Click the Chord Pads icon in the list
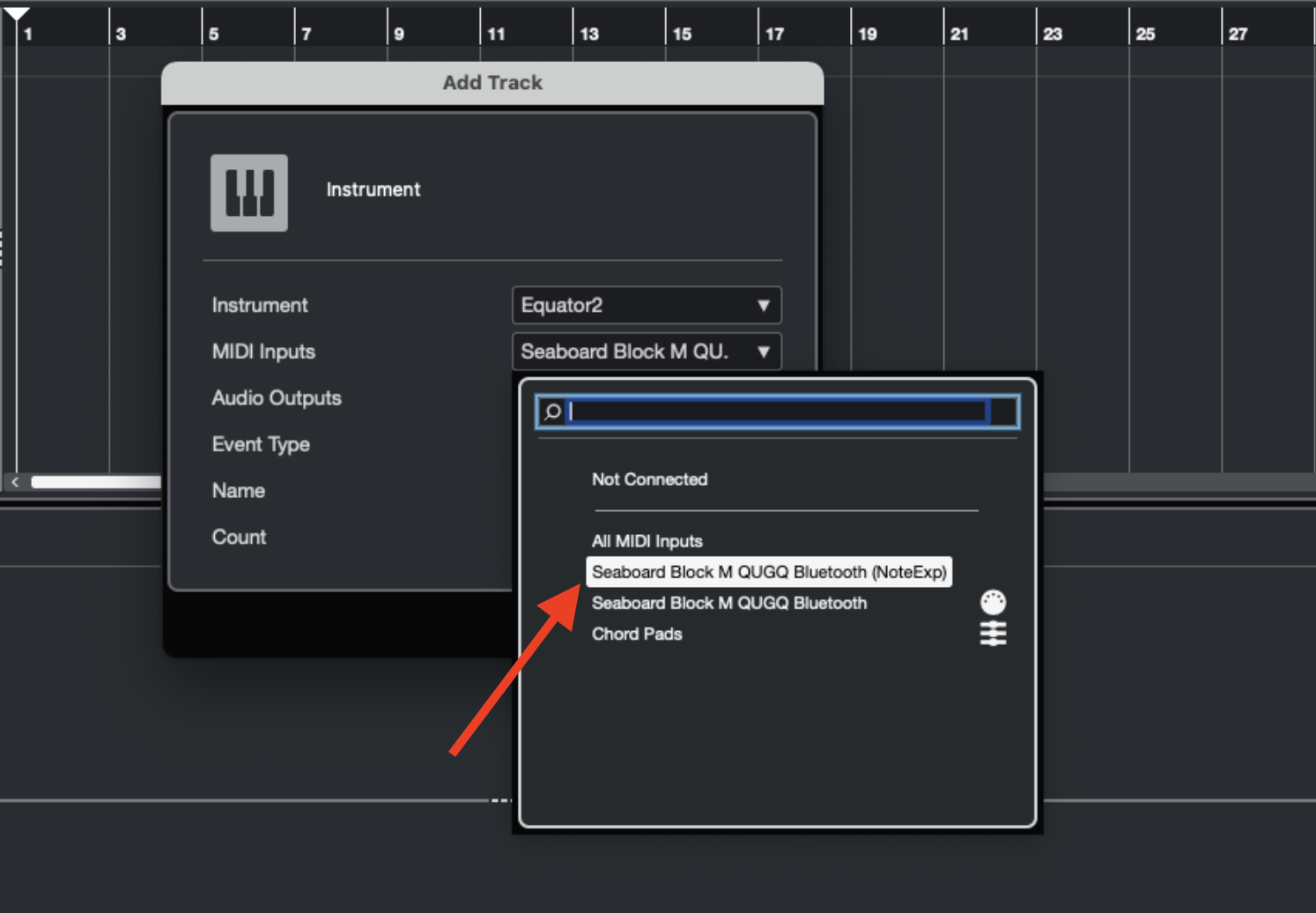This screenshot has width=1316, height=913. click(993, 634)
